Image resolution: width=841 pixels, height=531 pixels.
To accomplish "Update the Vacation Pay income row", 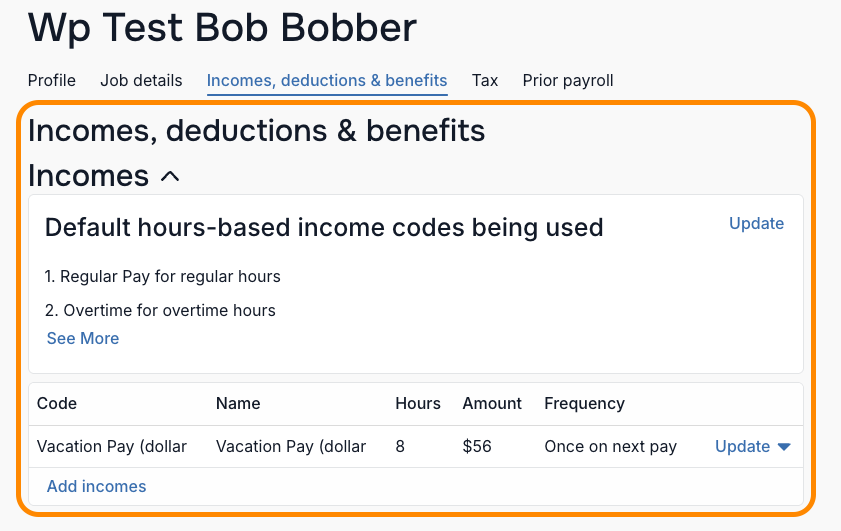I will click(x=742, y=446).
